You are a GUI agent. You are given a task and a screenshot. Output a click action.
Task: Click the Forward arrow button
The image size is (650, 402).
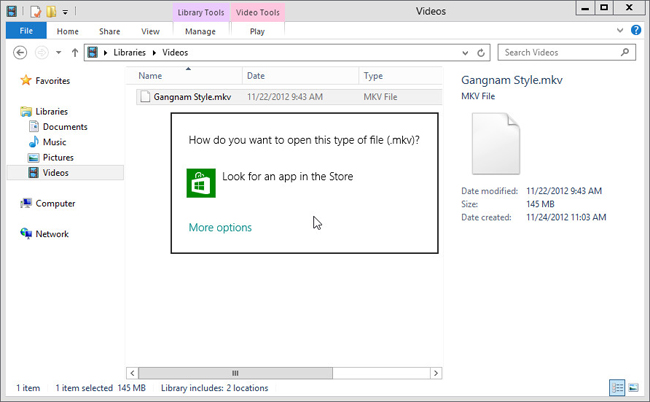coord(41,53)
